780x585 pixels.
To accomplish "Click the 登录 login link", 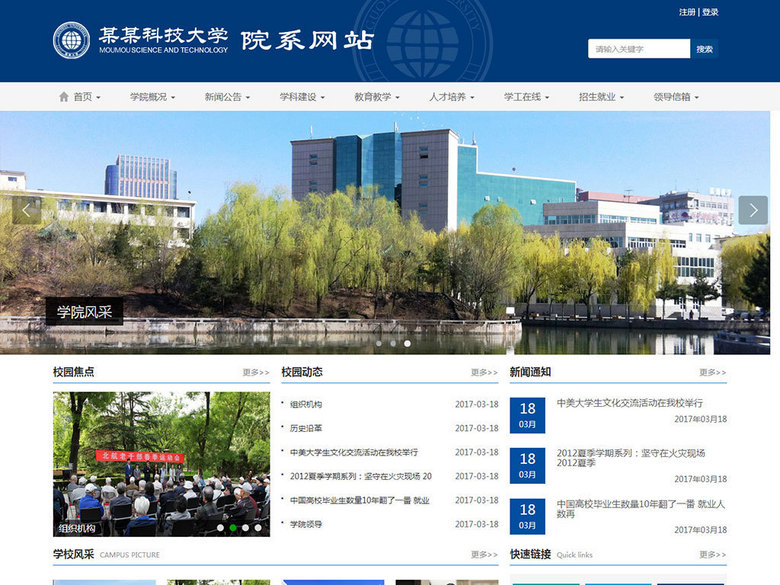I will [x=710, y=12].
